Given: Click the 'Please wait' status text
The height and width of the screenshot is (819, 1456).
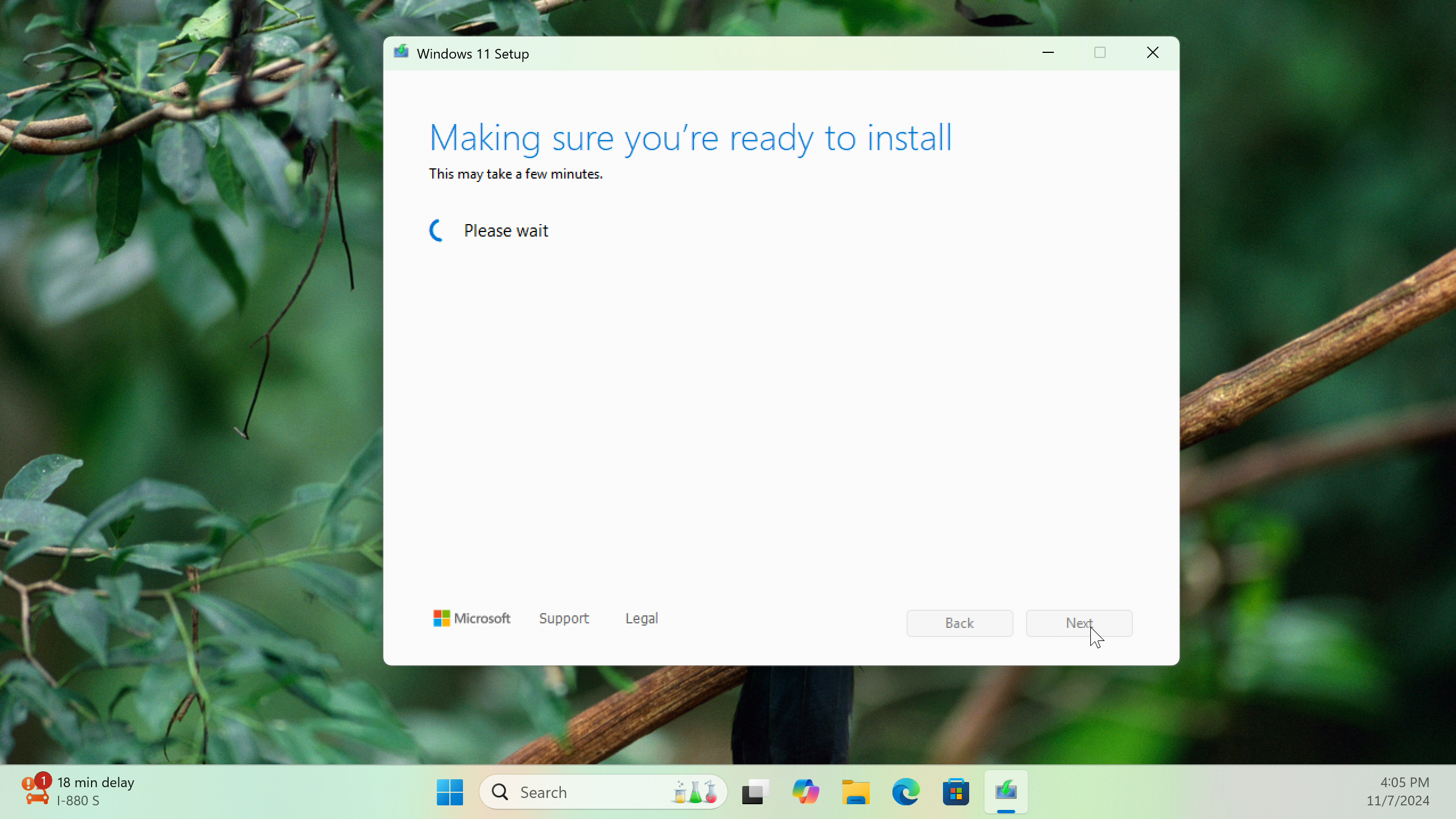Looking at the screenshot, I should [x=506, y=231].
